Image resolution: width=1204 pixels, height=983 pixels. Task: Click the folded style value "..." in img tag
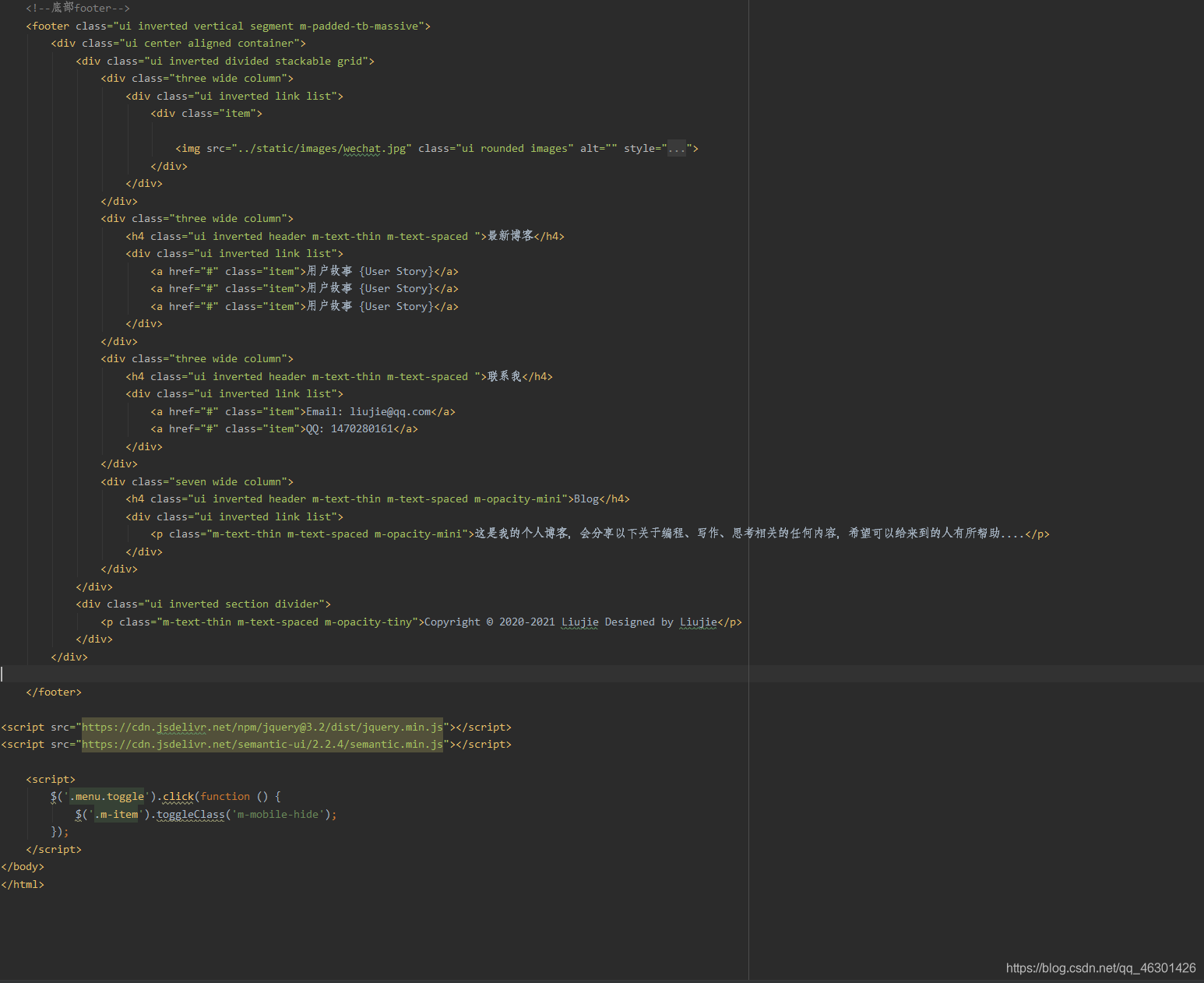click(676, 148)
